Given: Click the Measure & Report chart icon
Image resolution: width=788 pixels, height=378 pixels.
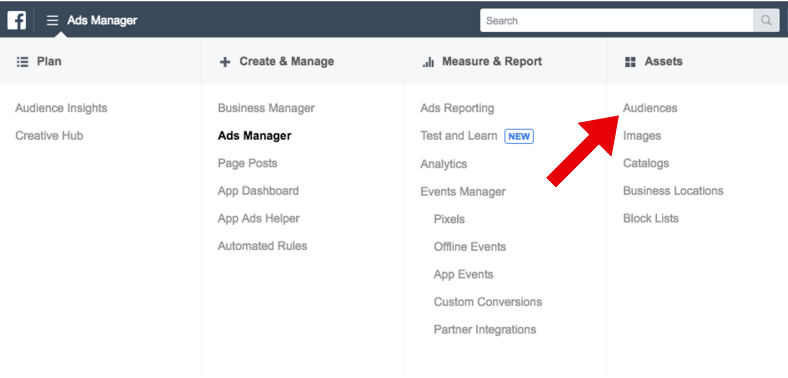Looking at the screenshot, I should [428, 62].
